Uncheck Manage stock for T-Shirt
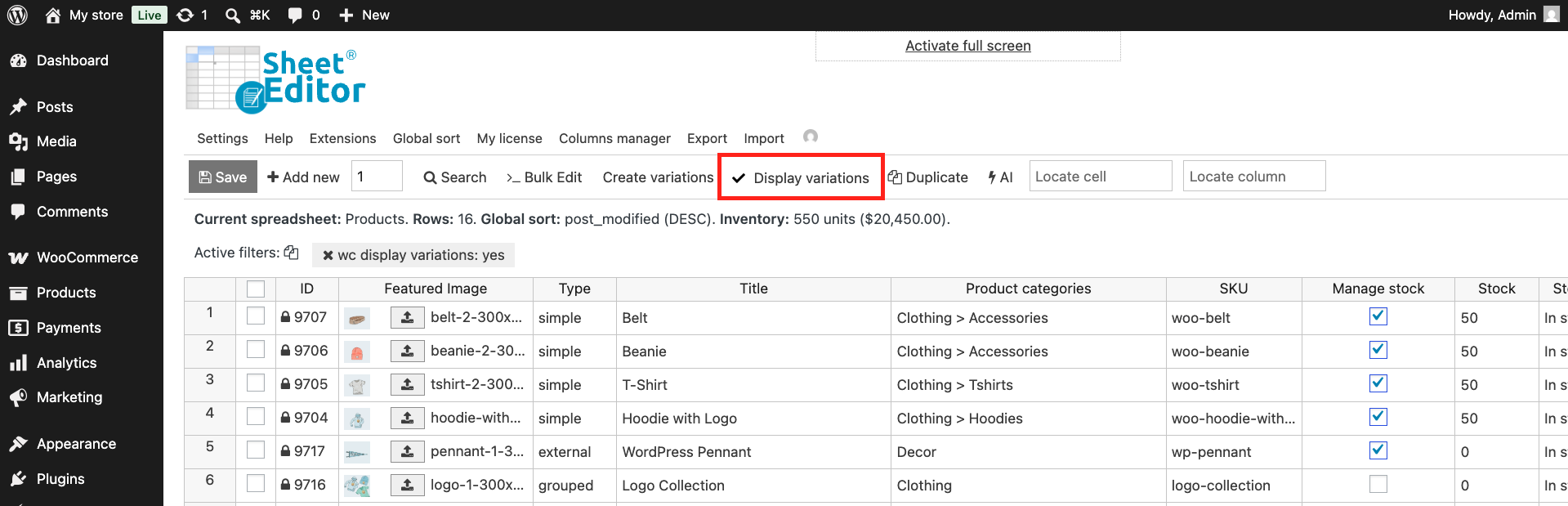This screenshot has width=1568, height=506. [x=1378, y=383]
